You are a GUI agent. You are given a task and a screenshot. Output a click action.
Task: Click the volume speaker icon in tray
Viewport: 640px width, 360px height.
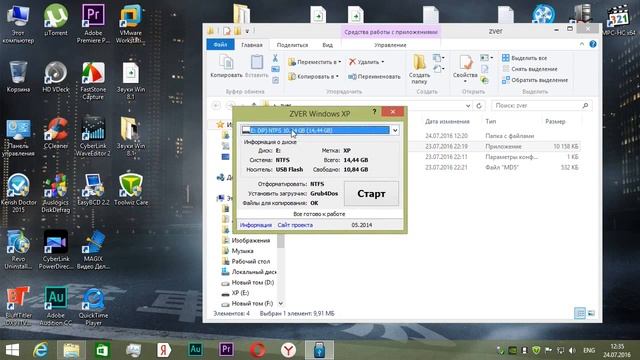pyautogui.click(x=572, y=350)
